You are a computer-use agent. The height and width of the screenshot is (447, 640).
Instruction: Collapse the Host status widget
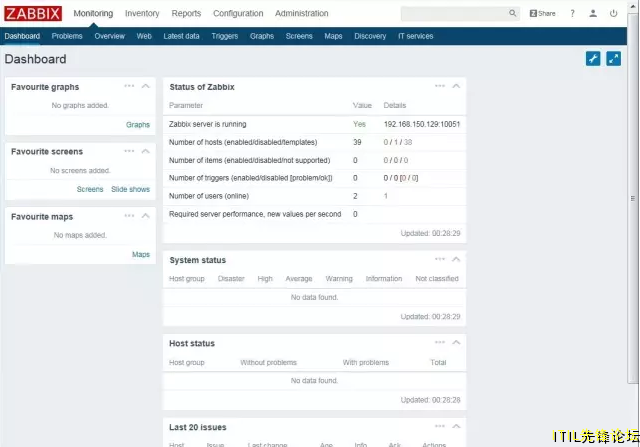click(456, 342)
